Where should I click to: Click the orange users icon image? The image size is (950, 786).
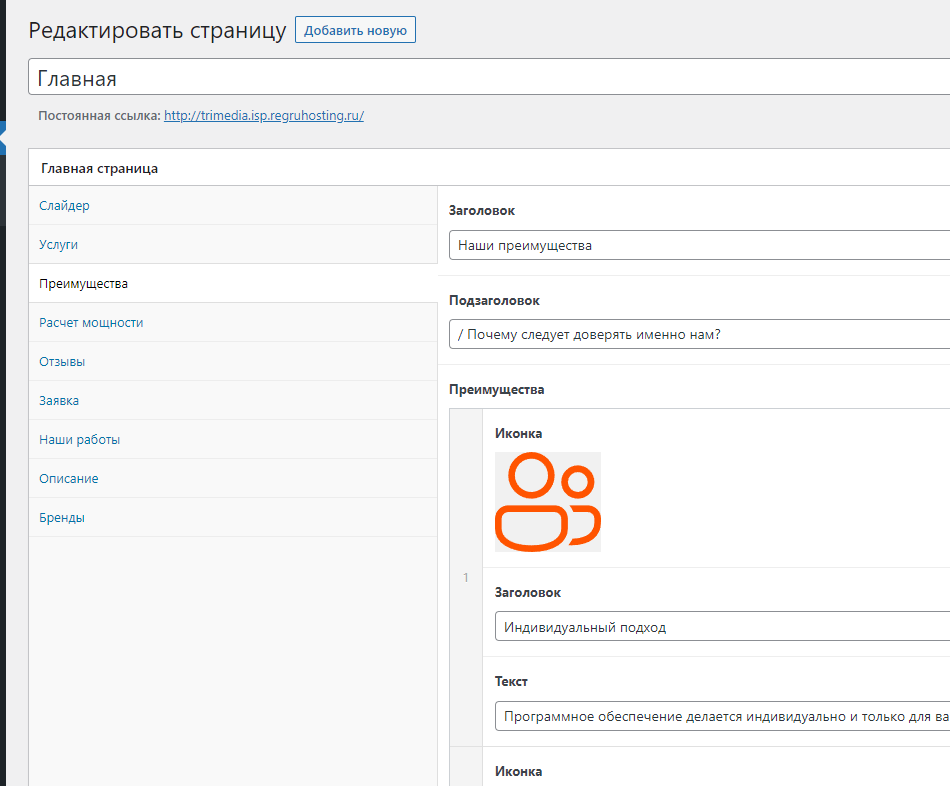548,502
